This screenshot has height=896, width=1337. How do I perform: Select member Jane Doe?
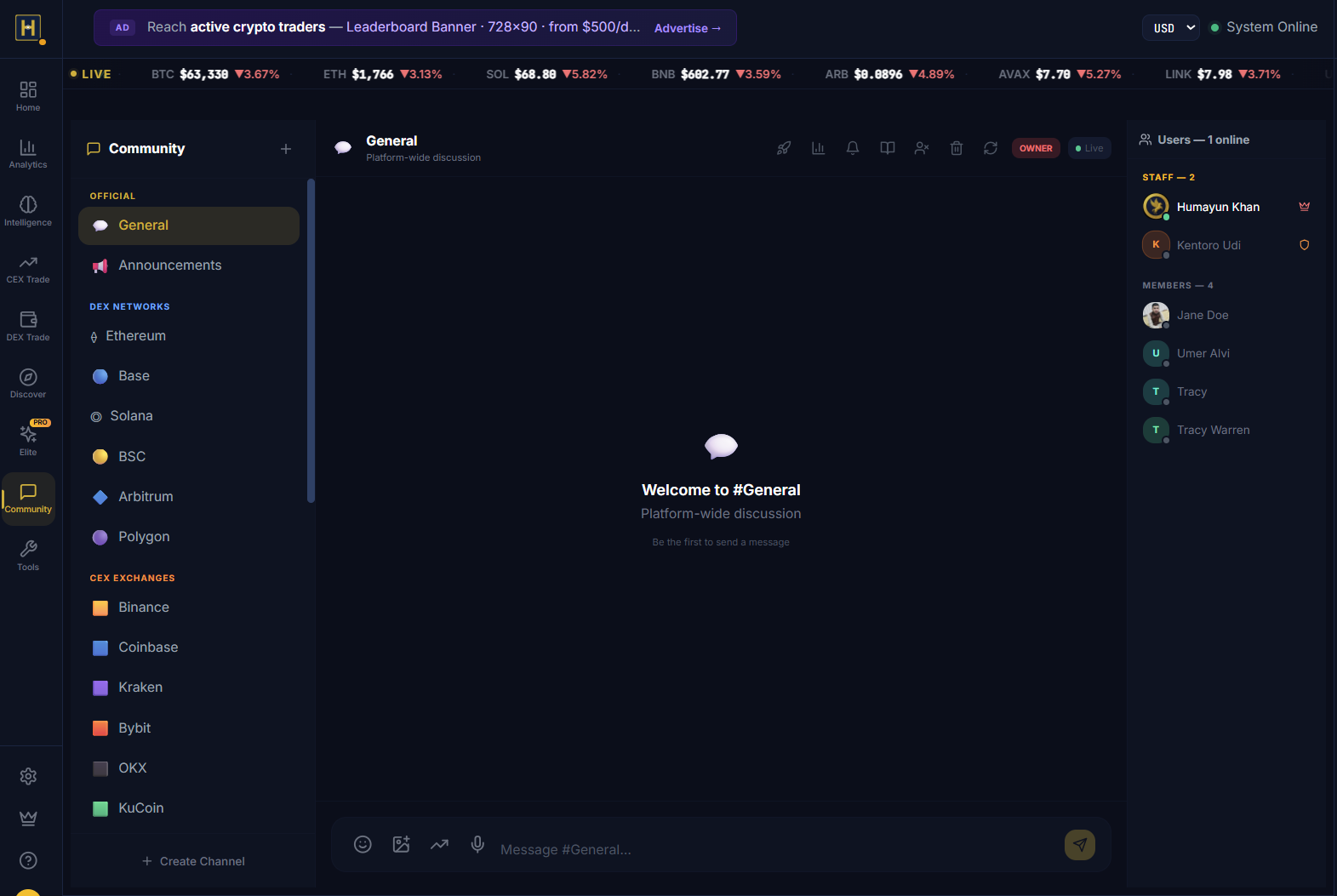pyautogui.click(x=1226, y=315)
